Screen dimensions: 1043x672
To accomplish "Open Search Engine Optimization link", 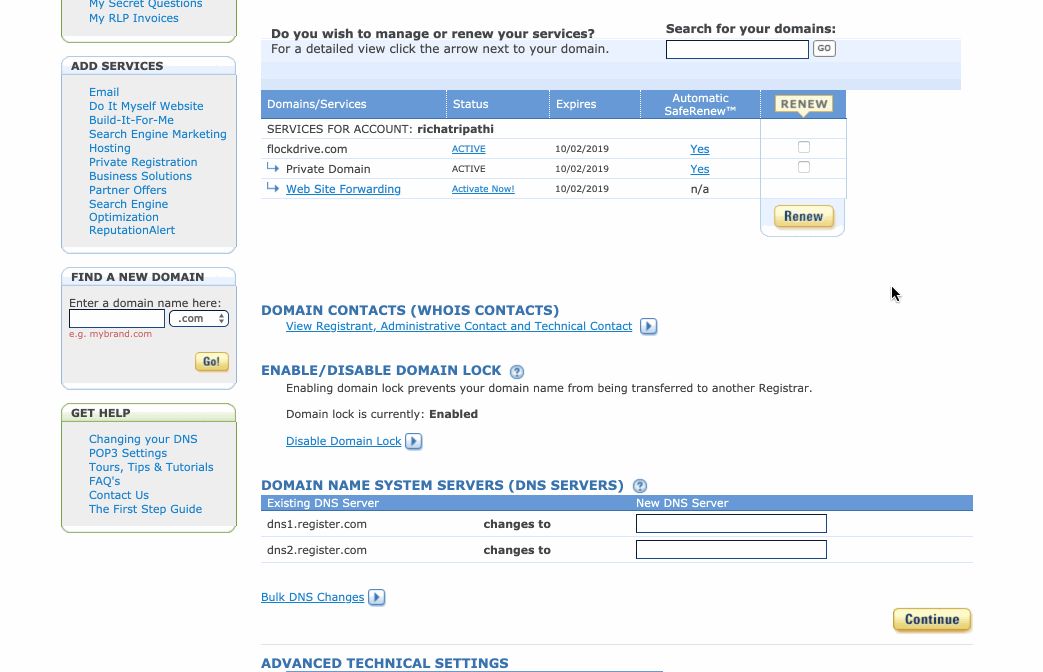I will tap(128, 210).
